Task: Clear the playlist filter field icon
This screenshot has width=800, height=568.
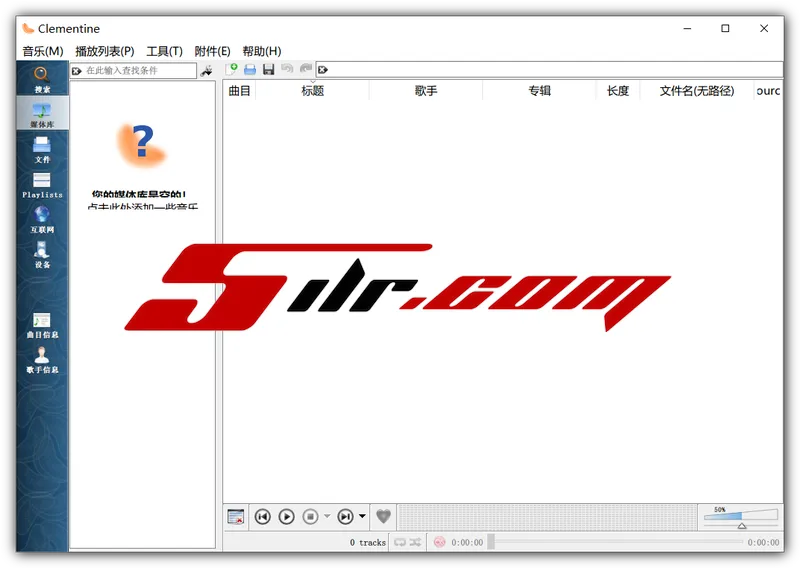Action: tap(323, 70)
